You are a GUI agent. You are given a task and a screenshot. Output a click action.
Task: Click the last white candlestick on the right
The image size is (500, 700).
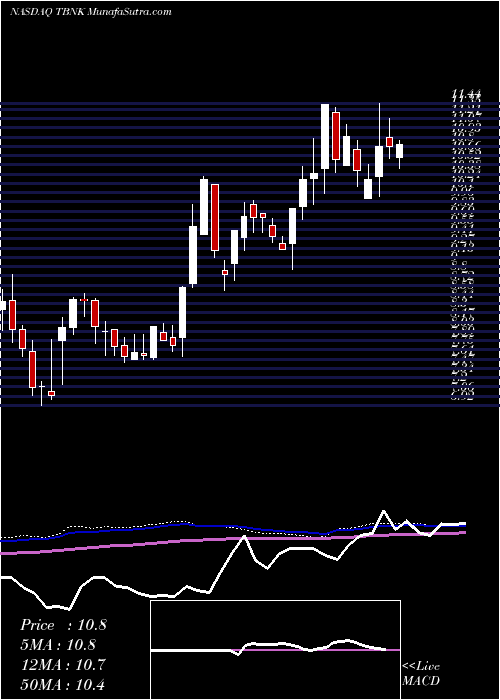pyautogui.click(x=399, y=150)
